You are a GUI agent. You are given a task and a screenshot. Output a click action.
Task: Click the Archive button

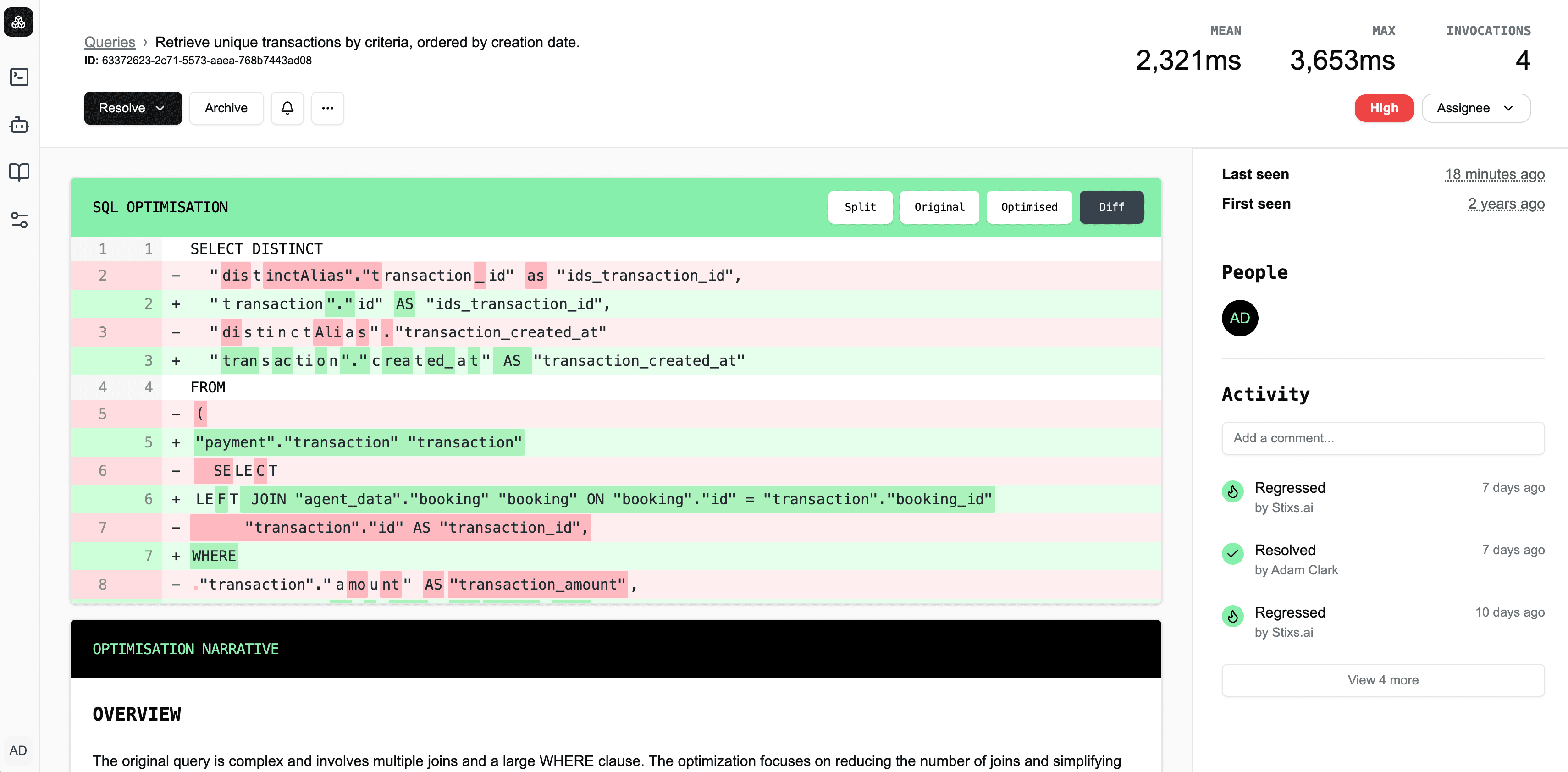tap(226, 108)
